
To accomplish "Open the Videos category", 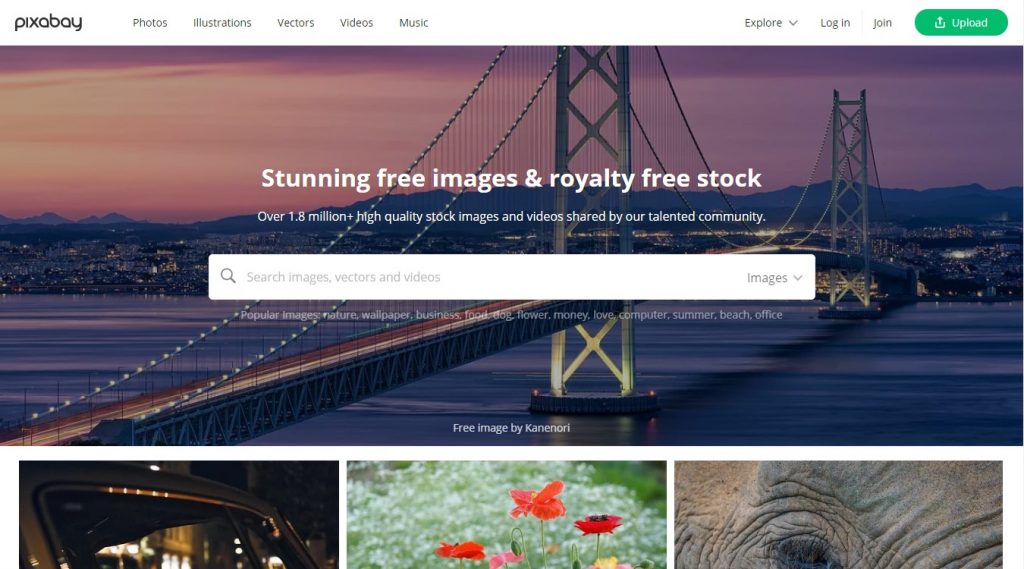I will tap(356, 22).
